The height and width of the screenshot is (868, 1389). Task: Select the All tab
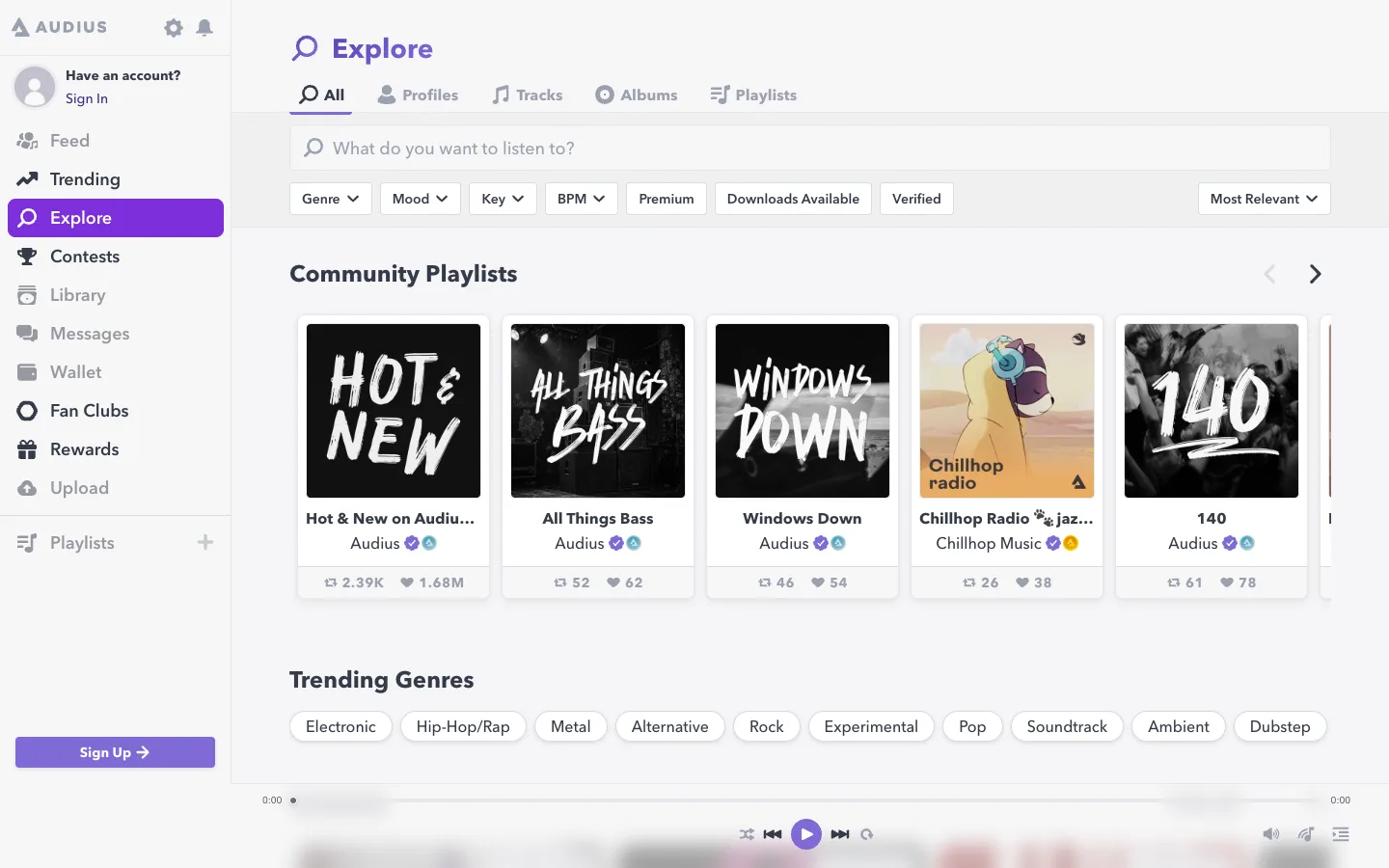coord(322,95)
